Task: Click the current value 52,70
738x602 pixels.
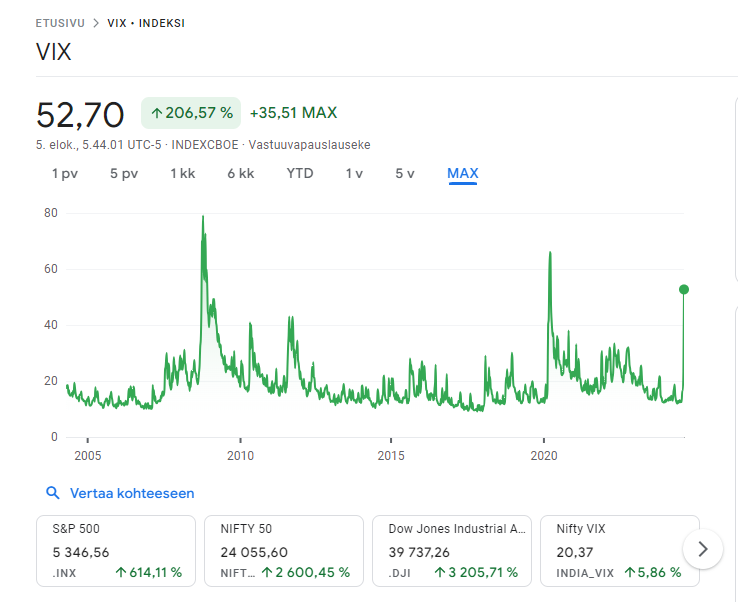Action: pyautogui.click(x=80, y=115)
